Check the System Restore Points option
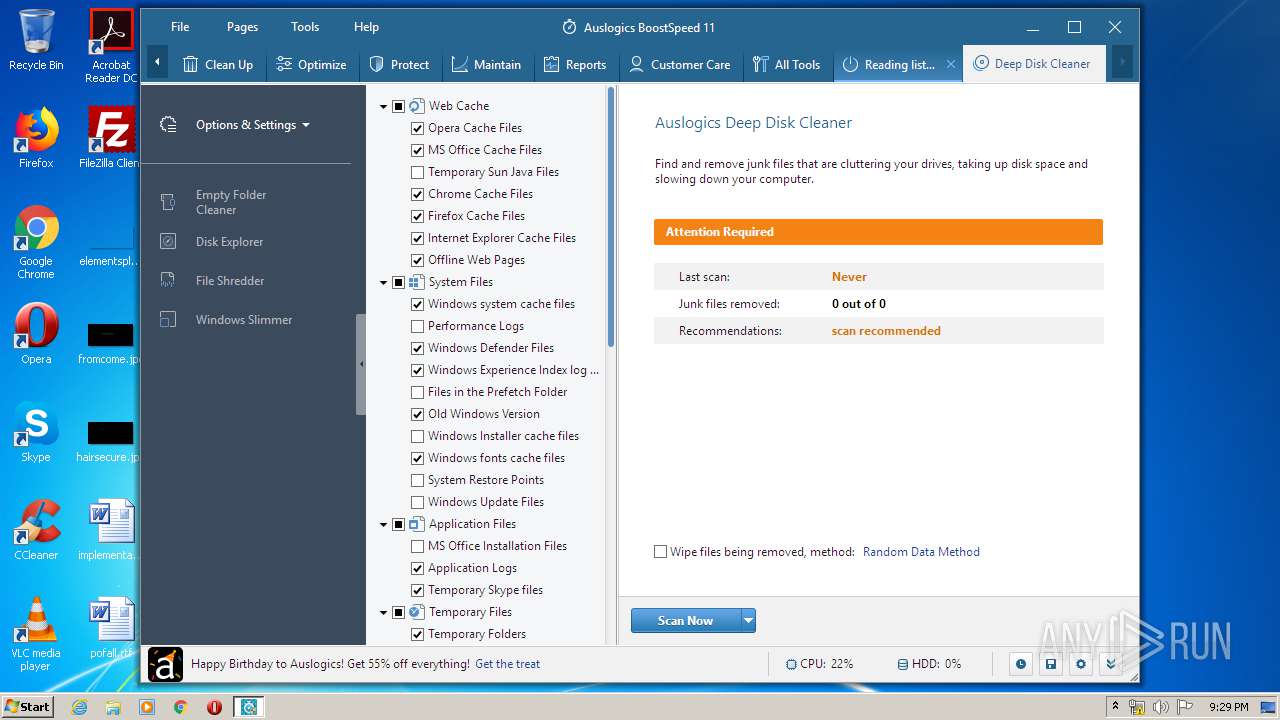The height and width of the screenshot is (720, 1280). pos(418,480)
